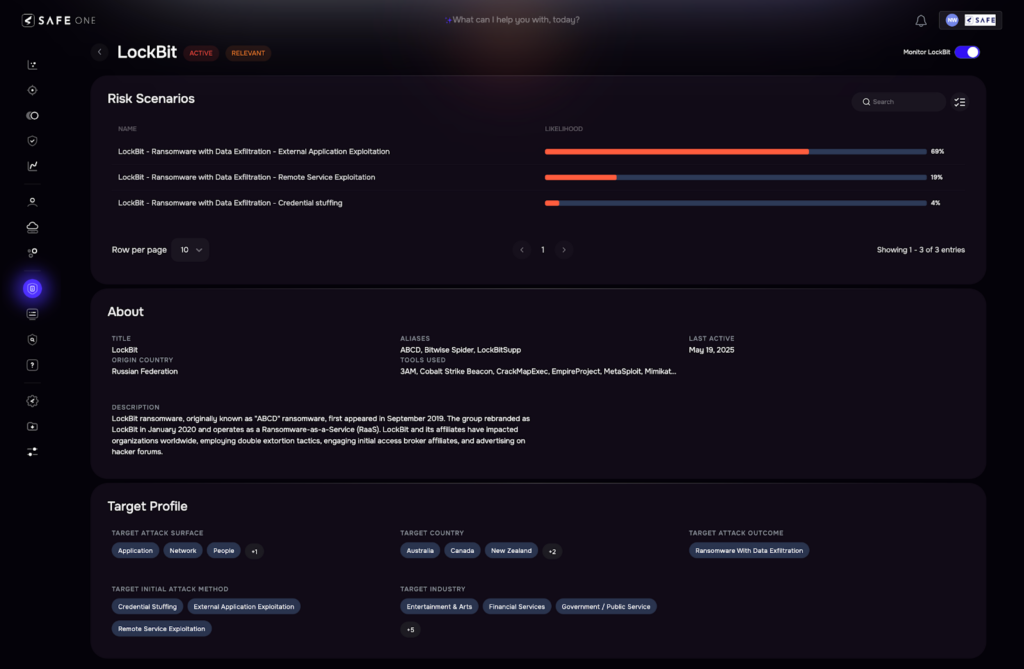Open the Remote Service Exploitation risk scenario
Screen dimensions: 1024x669
tap(246, 177)
